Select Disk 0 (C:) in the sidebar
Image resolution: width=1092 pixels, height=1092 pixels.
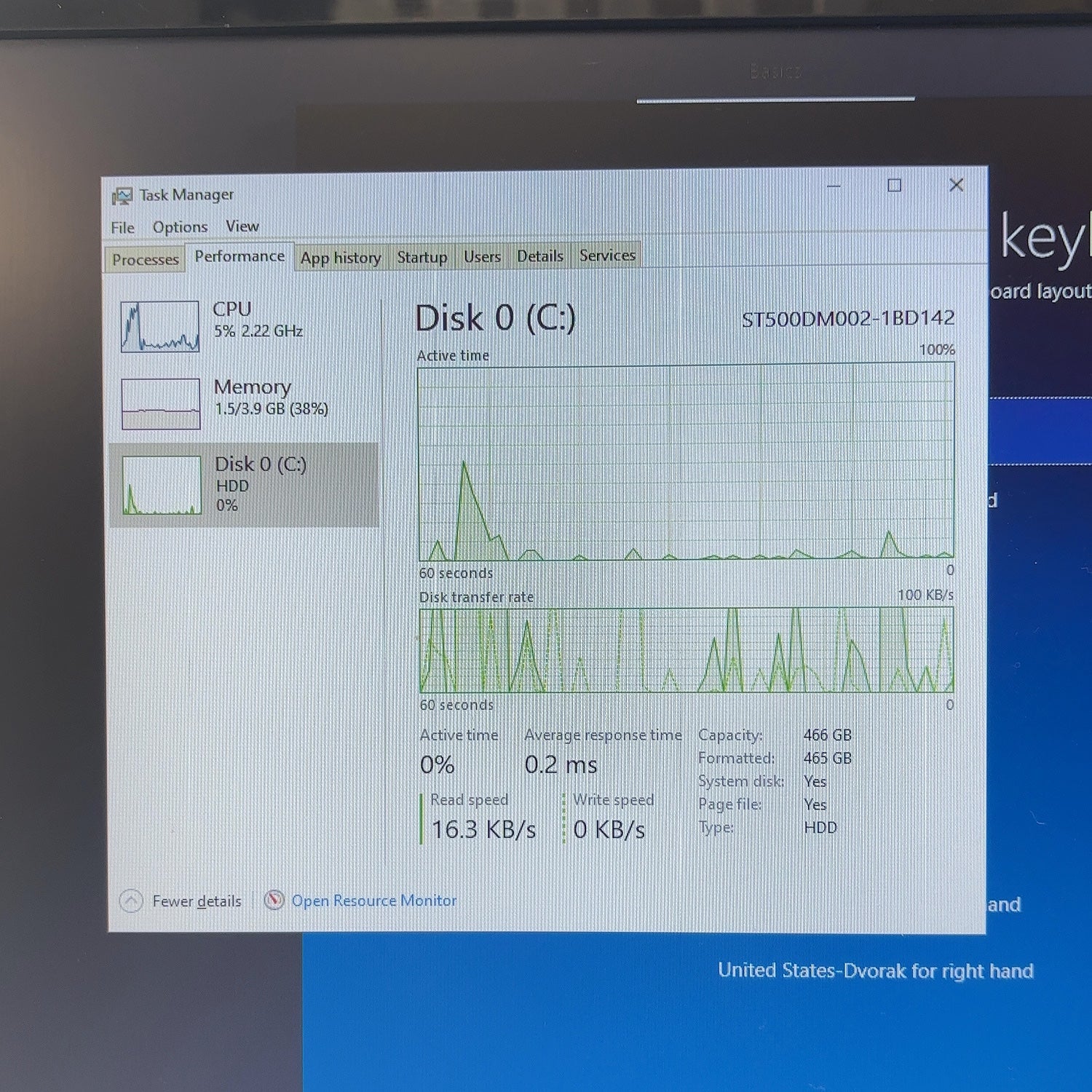(244, 485)
